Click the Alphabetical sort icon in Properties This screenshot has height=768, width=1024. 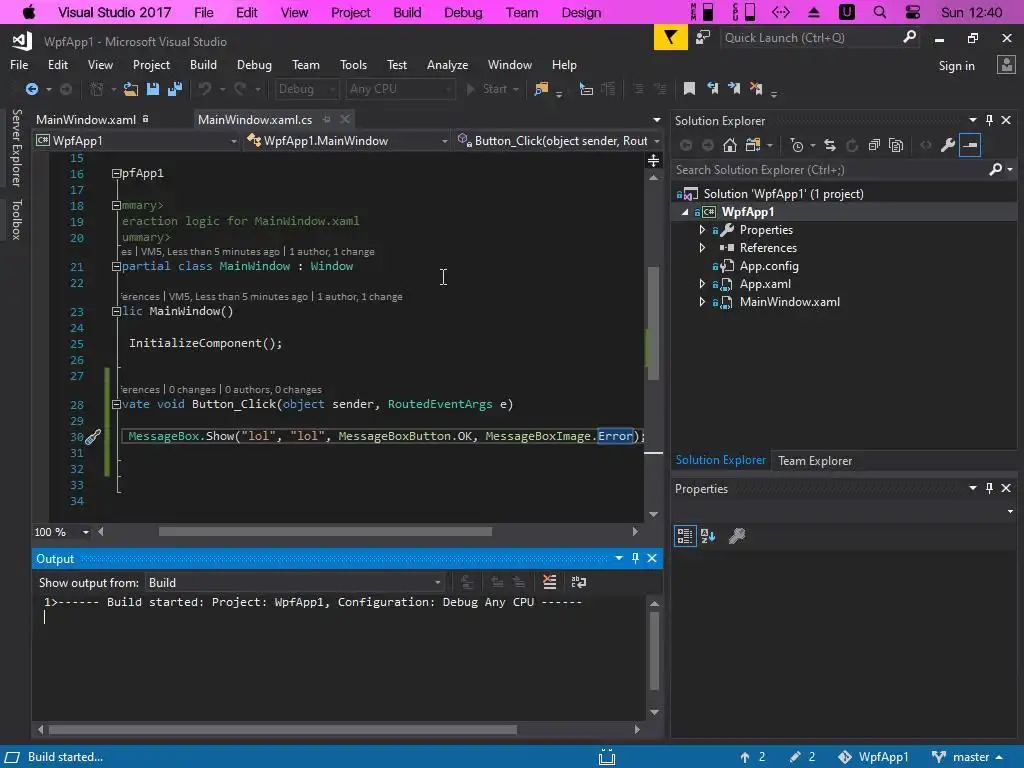708,536
